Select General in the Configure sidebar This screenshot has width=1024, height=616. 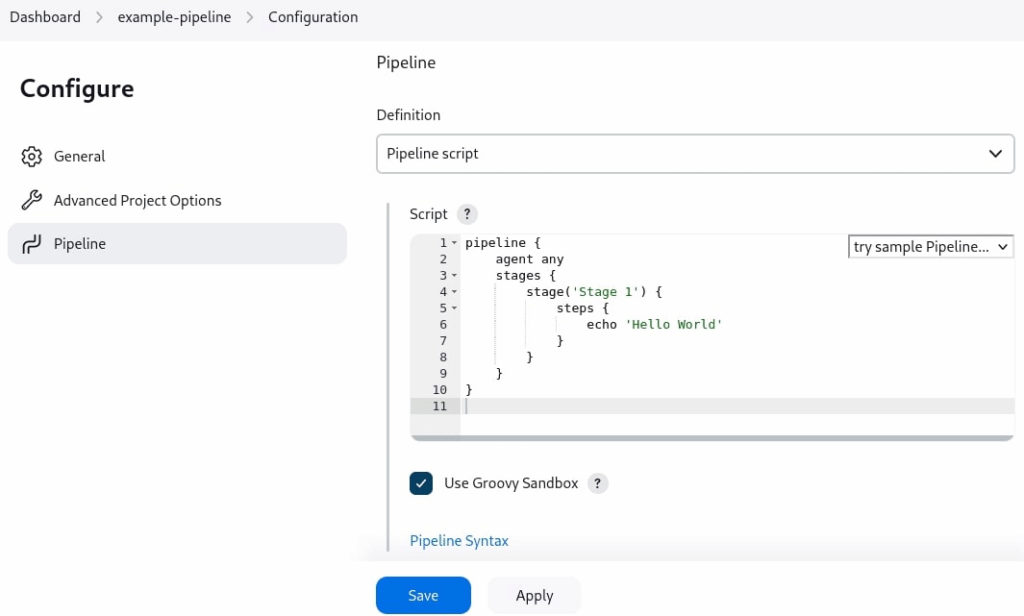pos(80,156)
